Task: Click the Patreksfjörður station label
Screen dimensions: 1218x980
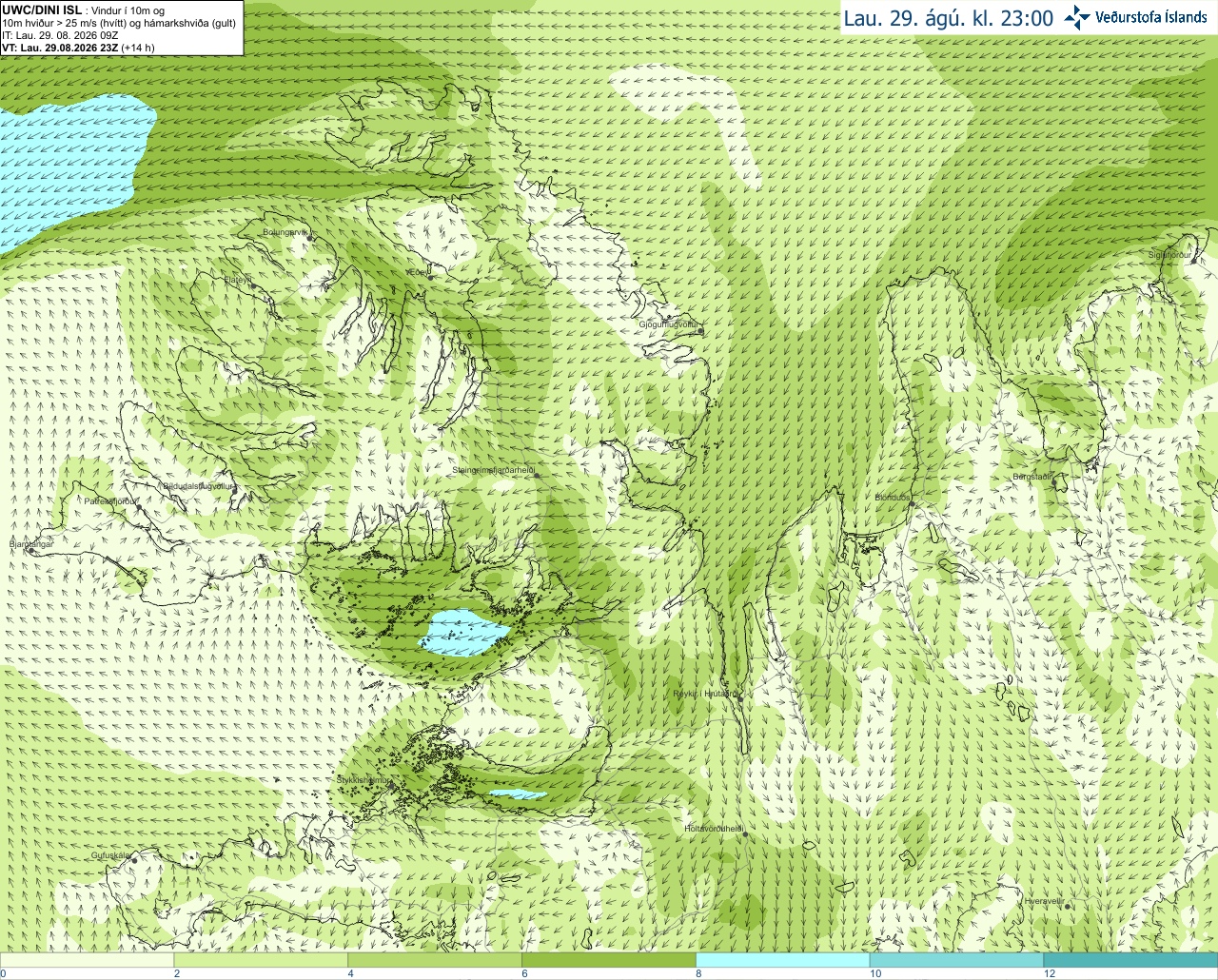Action: pos(110,500)
